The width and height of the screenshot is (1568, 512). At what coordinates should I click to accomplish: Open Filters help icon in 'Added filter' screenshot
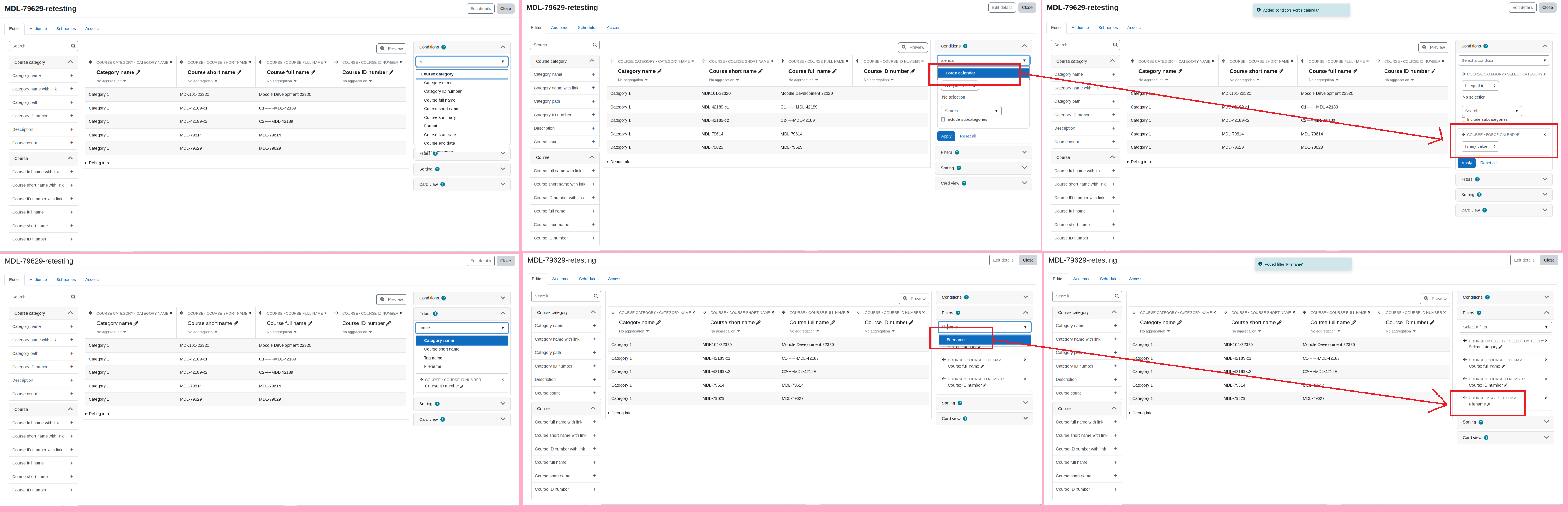(1479, 313)
